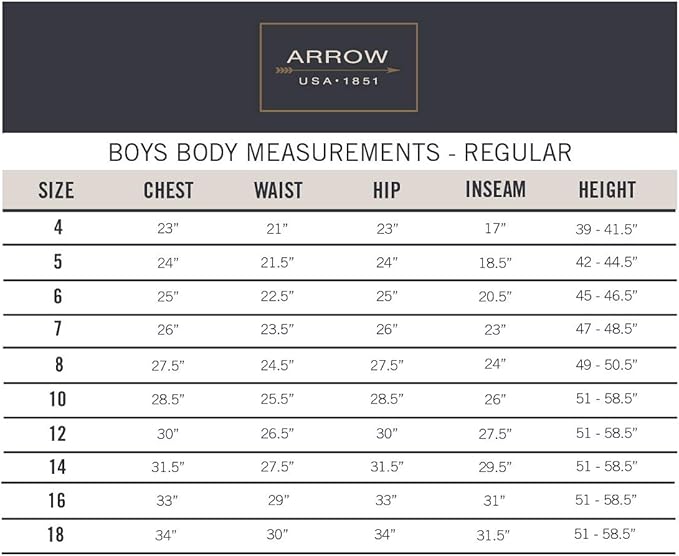Click the height range for size 7
The height and width of the screenshot is (556, 679).
[x=607, y=330]
